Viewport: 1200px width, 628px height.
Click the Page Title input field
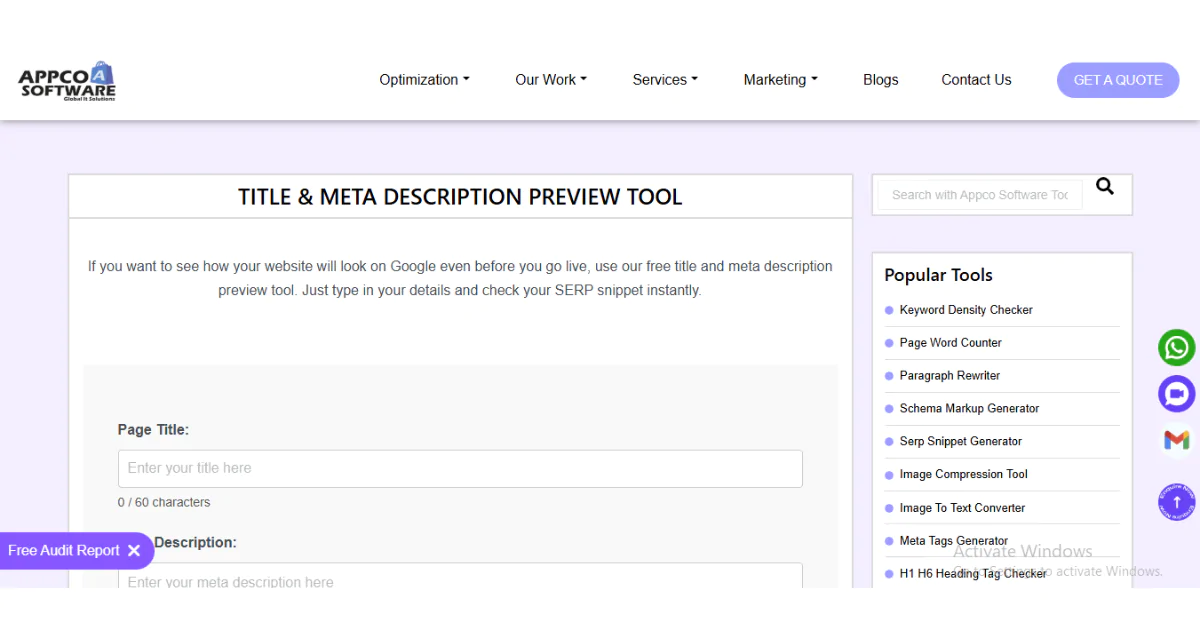click(460, 468)
